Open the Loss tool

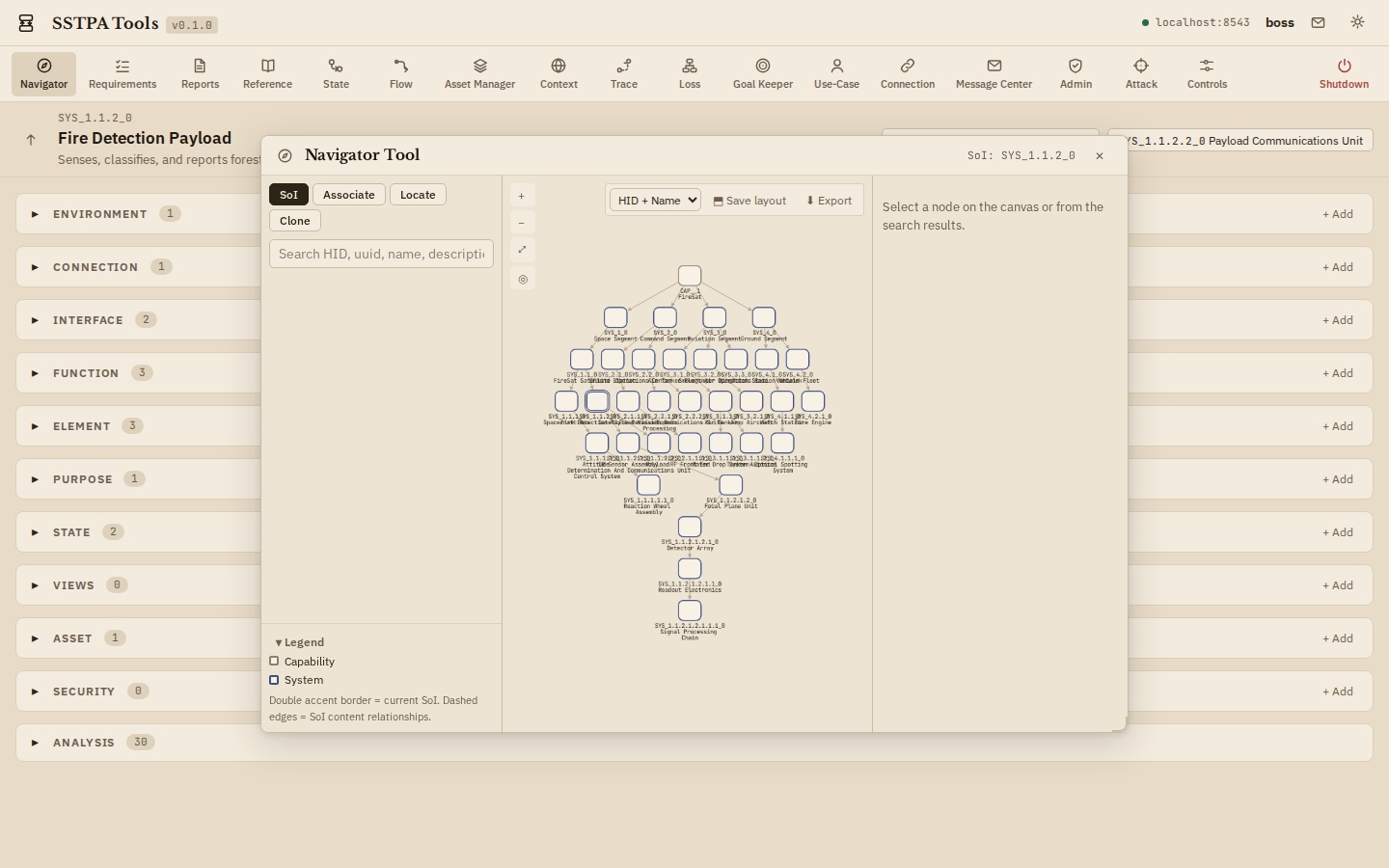click(690, 73)
